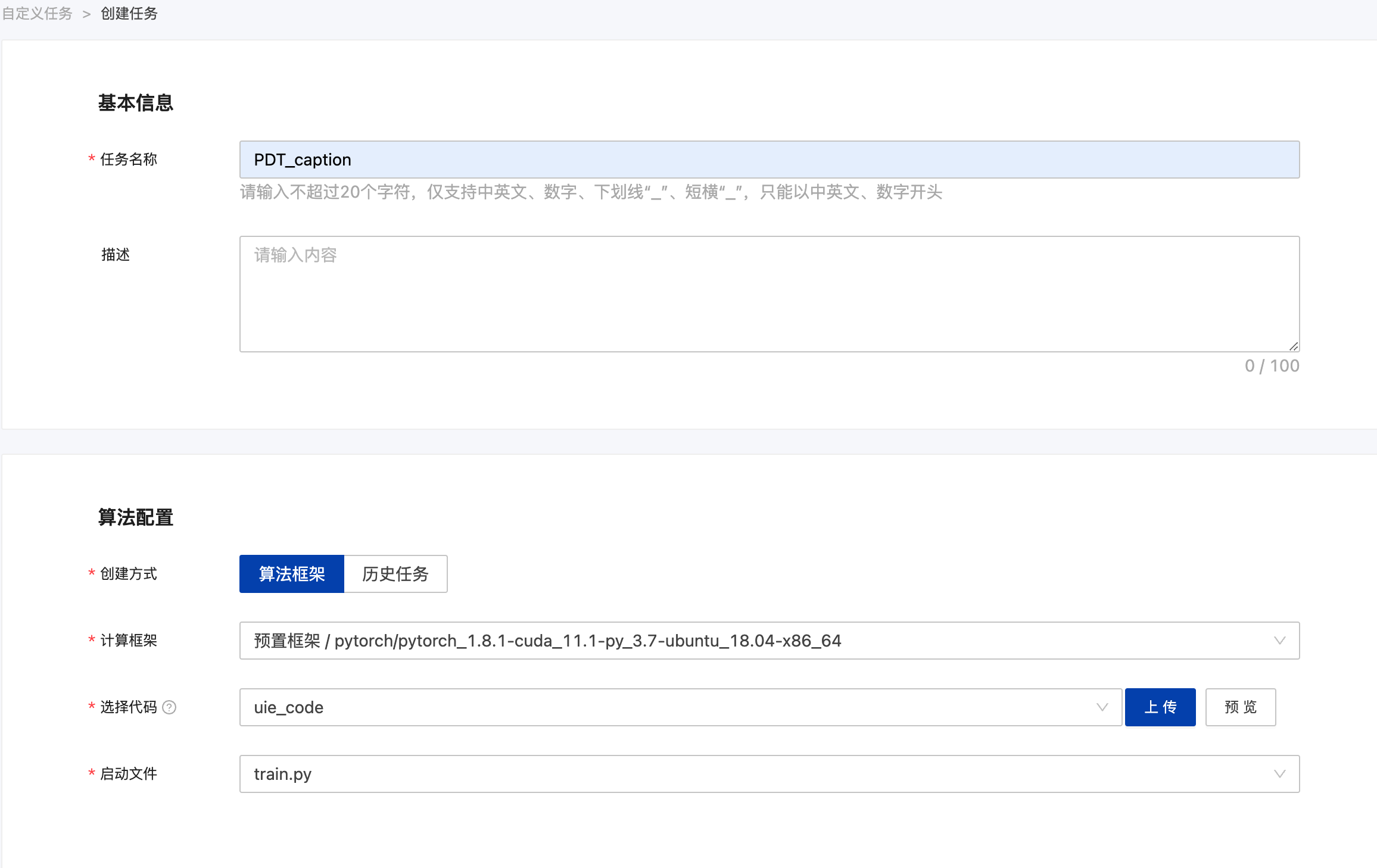The width and height of the screenshot is (1377, 868).
Task: Click the 创建任务 breadcrumb item
Action: pos(129,14)
